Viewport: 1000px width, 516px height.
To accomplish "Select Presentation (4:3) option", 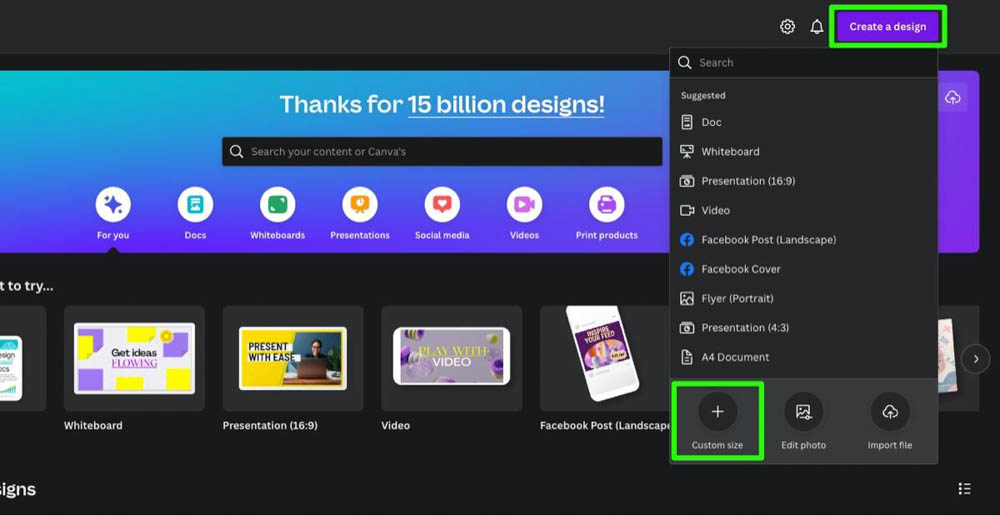I will 804,327.
